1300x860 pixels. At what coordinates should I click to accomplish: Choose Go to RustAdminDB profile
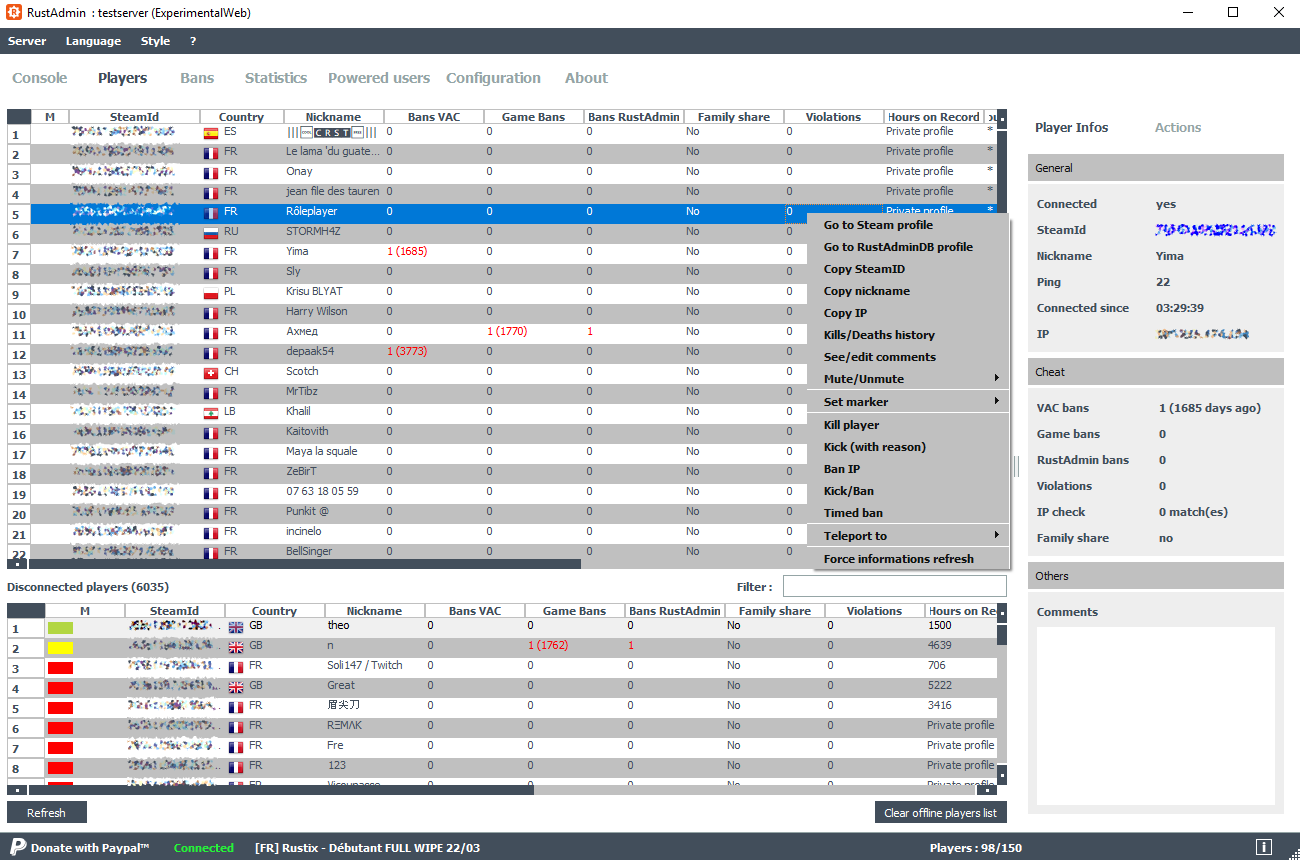point(909,247)
